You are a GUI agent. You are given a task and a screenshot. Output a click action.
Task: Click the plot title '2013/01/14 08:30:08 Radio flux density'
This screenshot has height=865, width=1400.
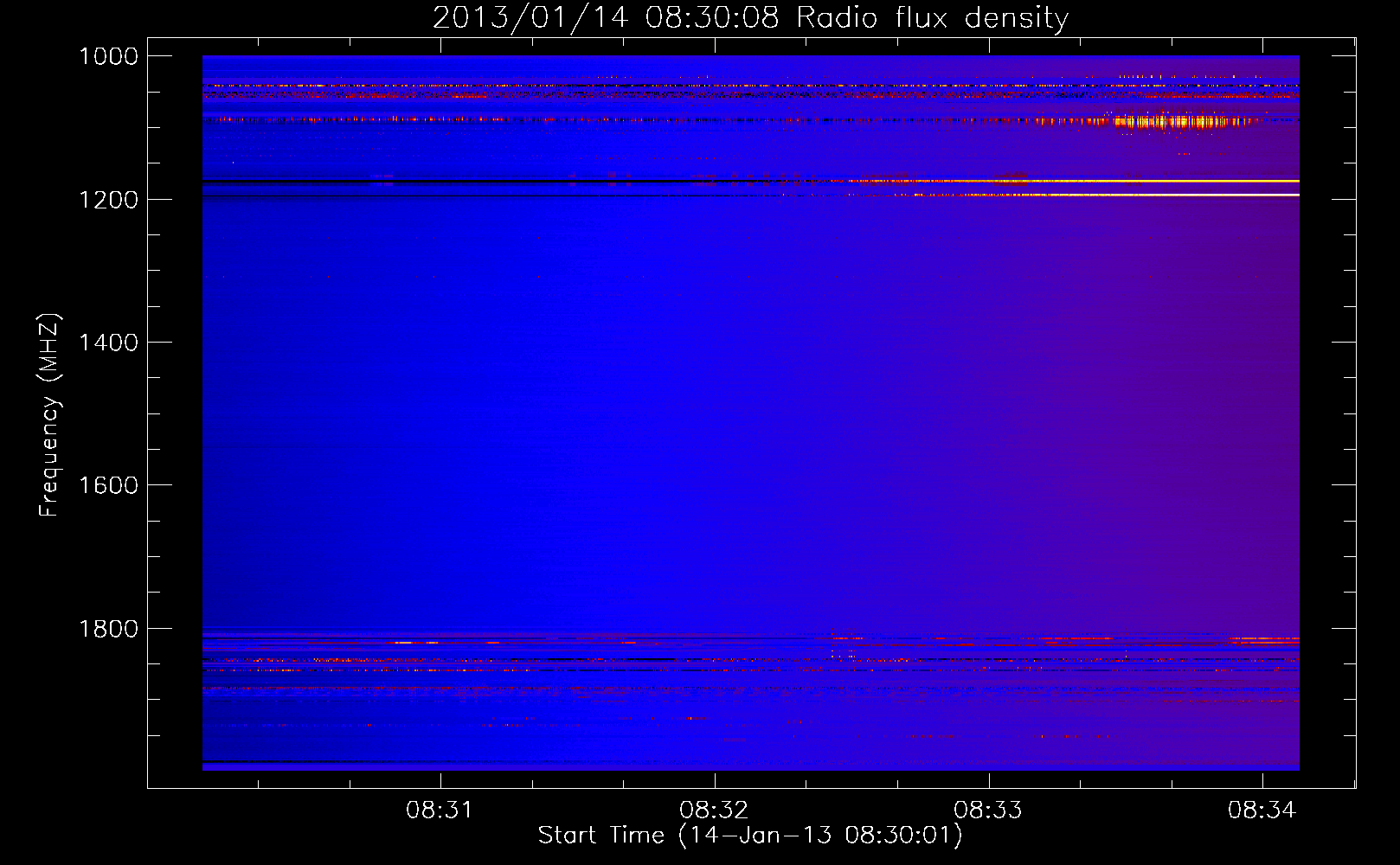pos(750,17)
